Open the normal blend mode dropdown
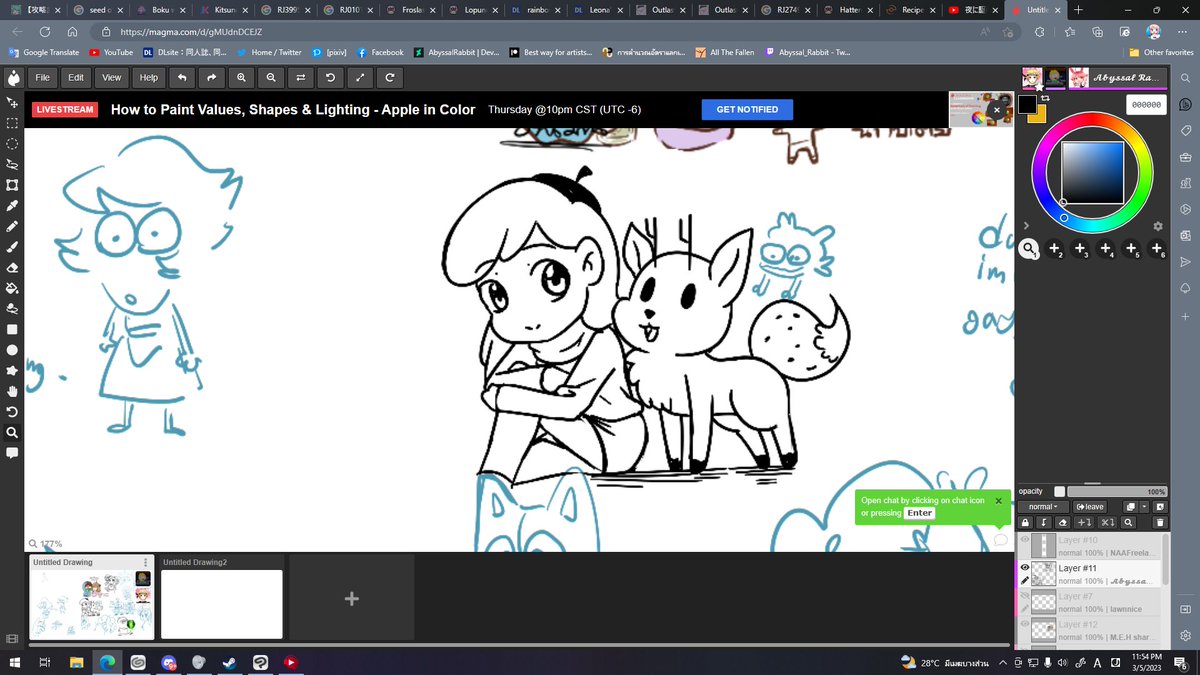The image size is (1200, 675). click(x=1043, y=507)
